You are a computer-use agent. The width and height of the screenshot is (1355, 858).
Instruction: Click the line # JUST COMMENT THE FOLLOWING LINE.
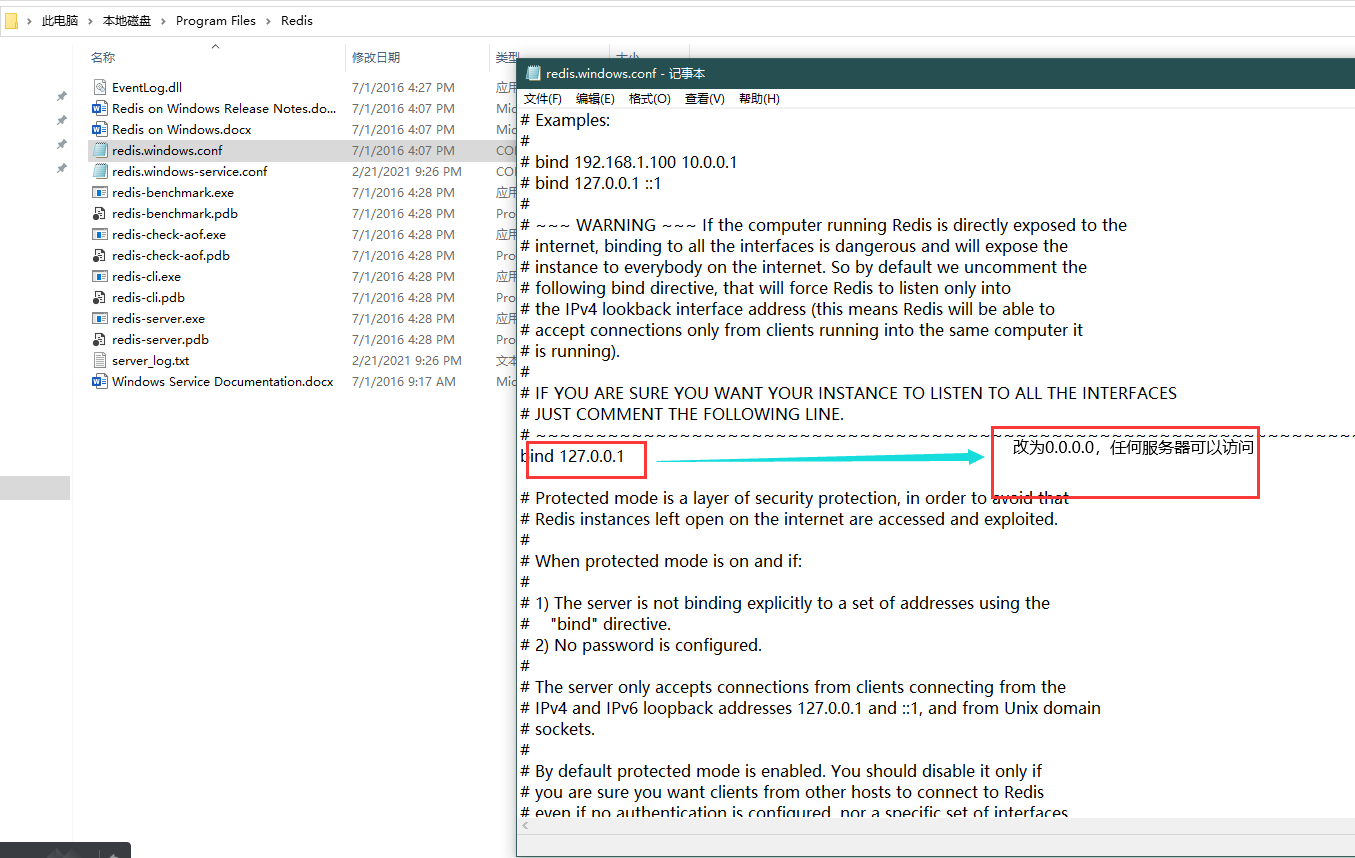(x=682, y=414)
